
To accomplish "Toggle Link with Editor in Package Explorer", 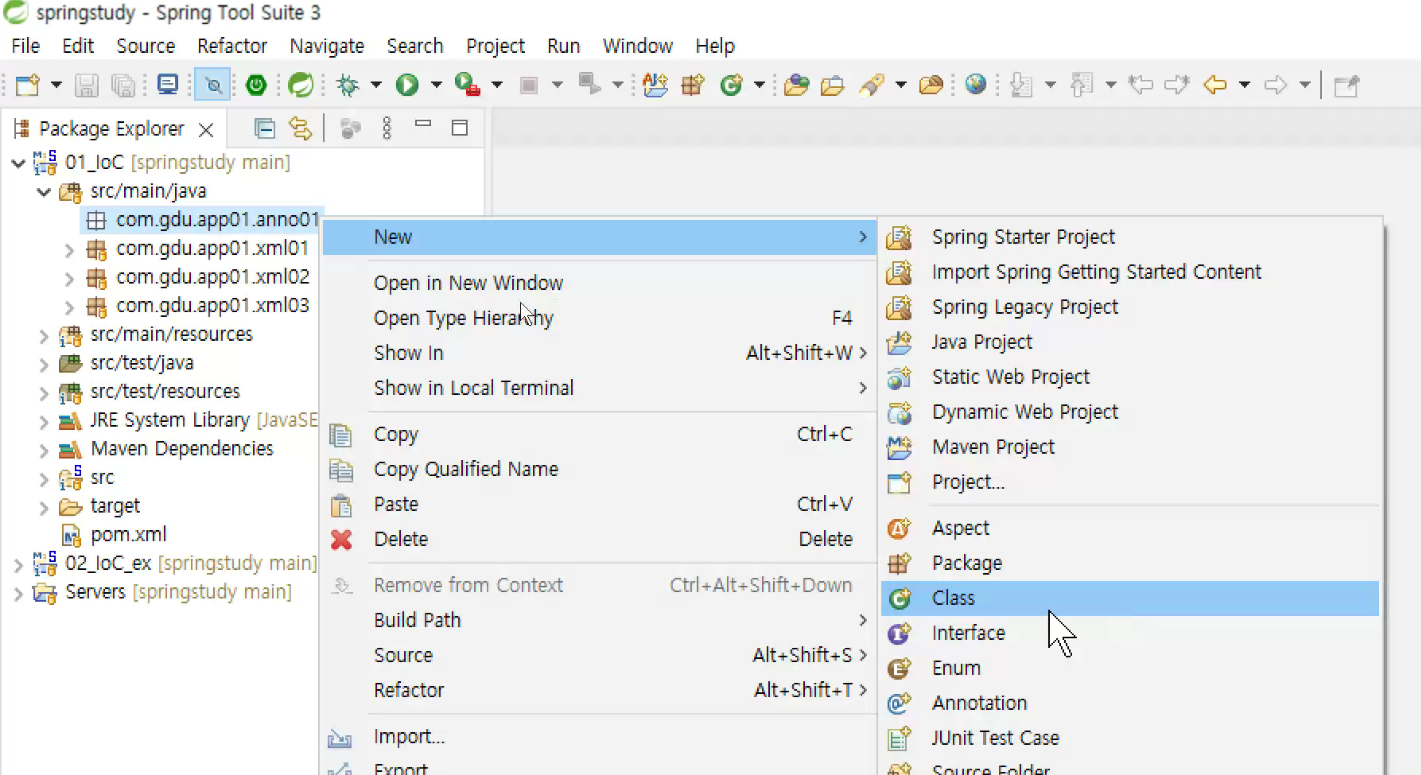I will click(300, 128).
